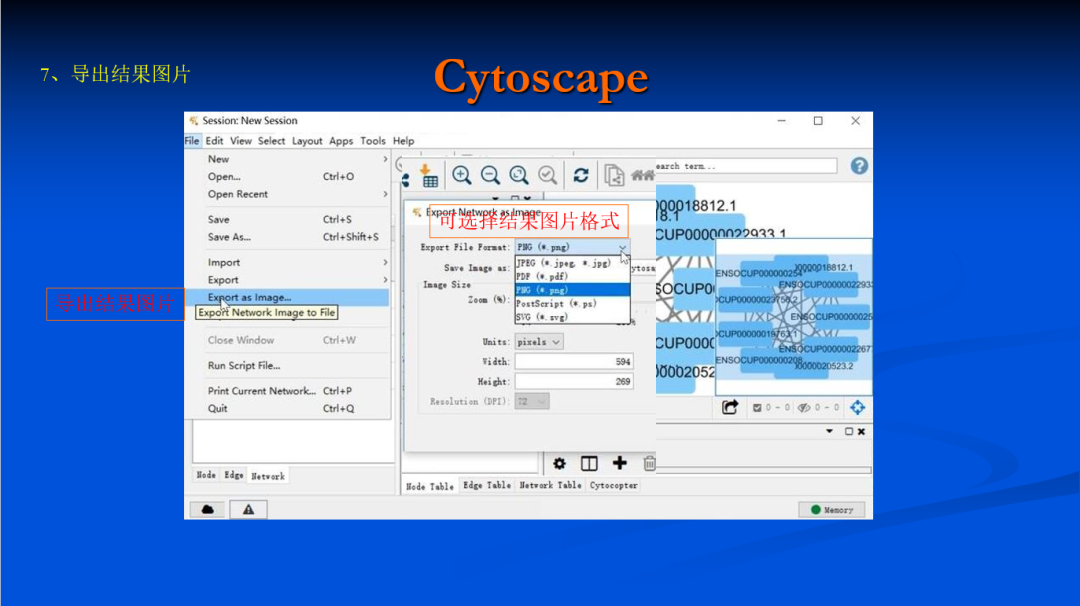The width and height of the screenshot is (1080, 606).
Task: Select Open... in File menu
Action: click(x=288, y=177)
